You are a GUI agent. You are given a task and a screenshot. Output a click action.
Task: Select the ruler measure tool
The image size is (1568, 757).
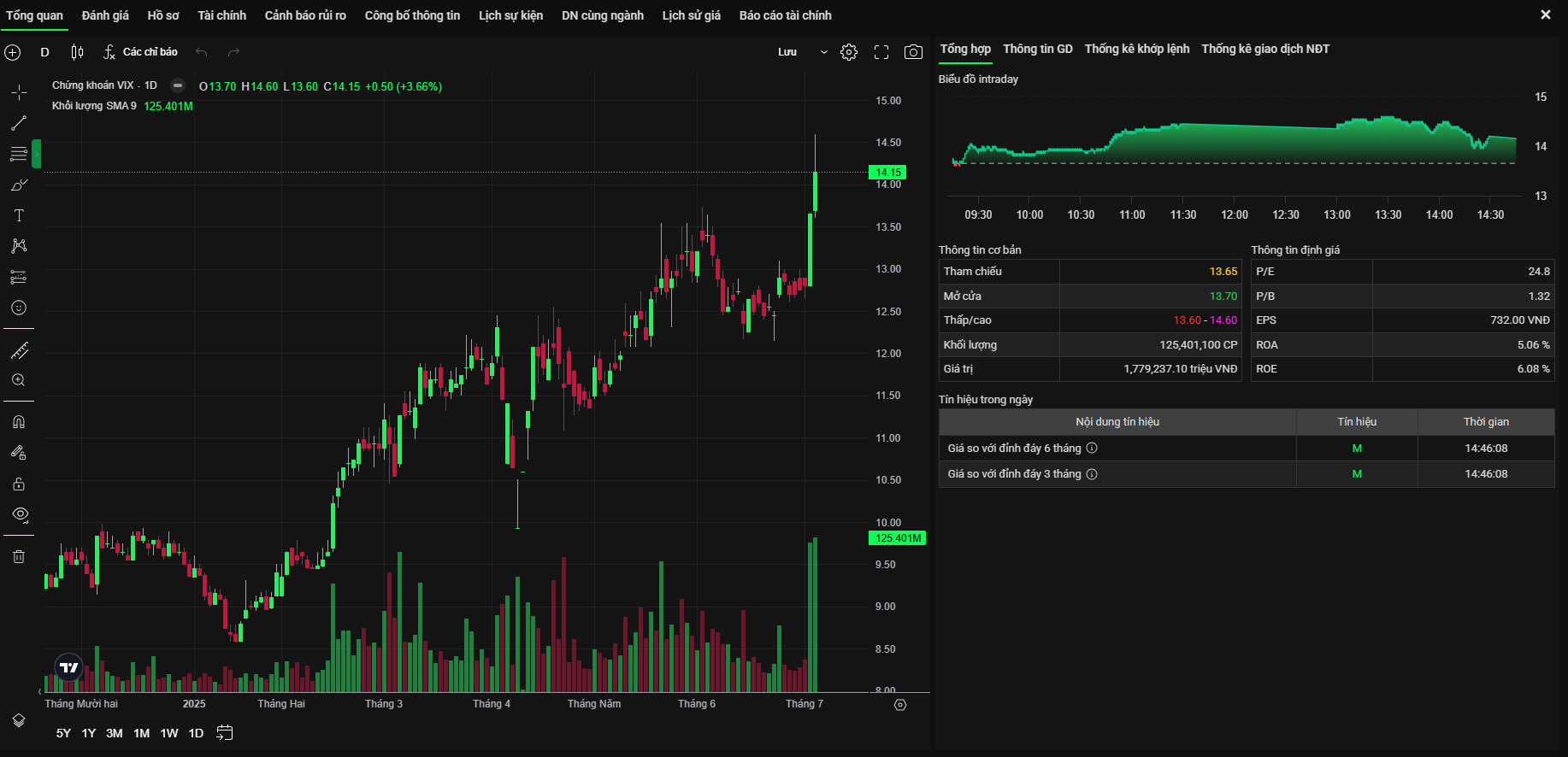[x=19, y=350]
